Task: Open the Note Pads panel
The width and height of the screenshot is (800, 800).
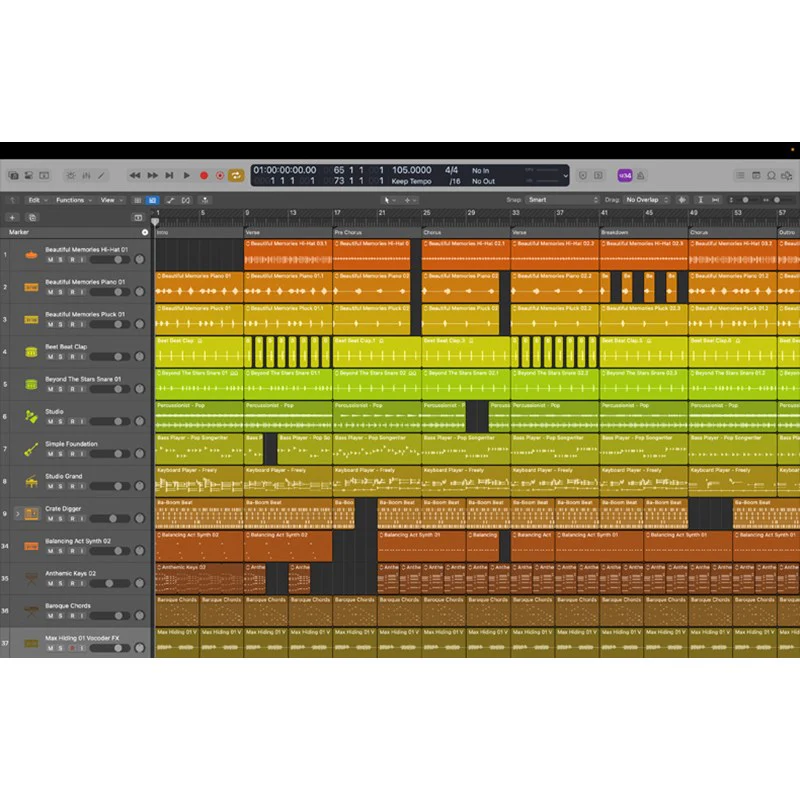Action: point(756,176)
